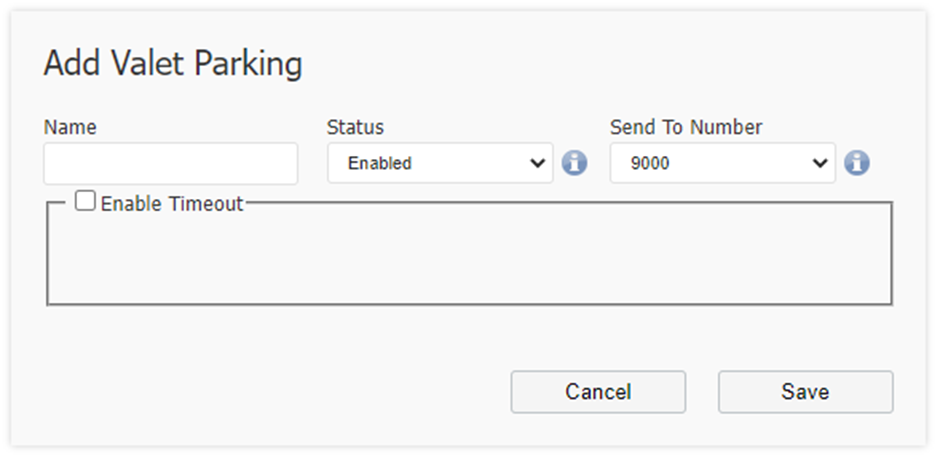Click the Save button

coord(806,392)
